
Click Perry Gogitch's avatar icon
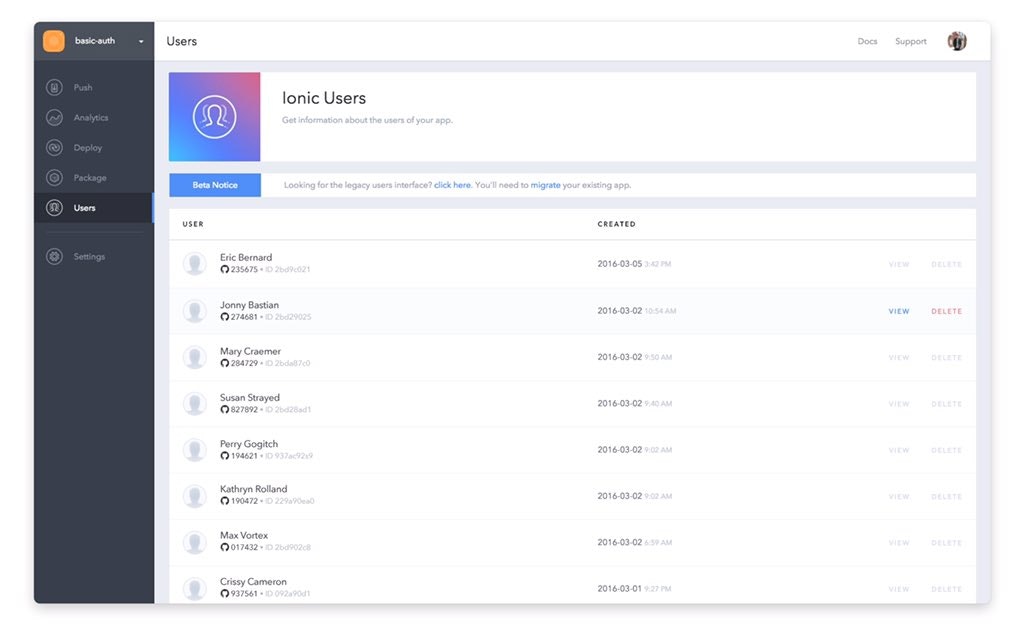(x=195, y=450)
